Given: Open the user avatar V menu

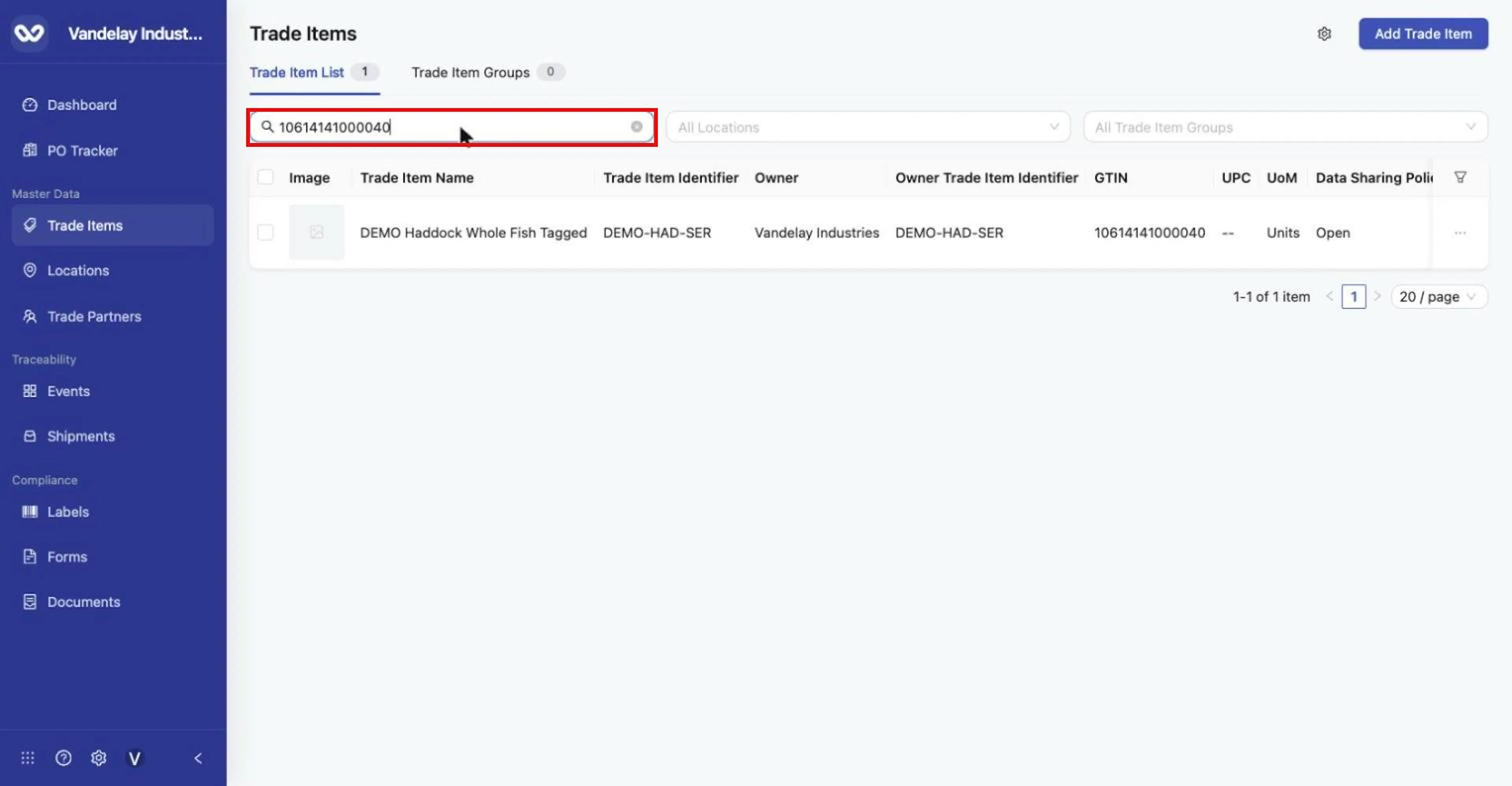Looking at the screenshot, I should coord(134,758).
